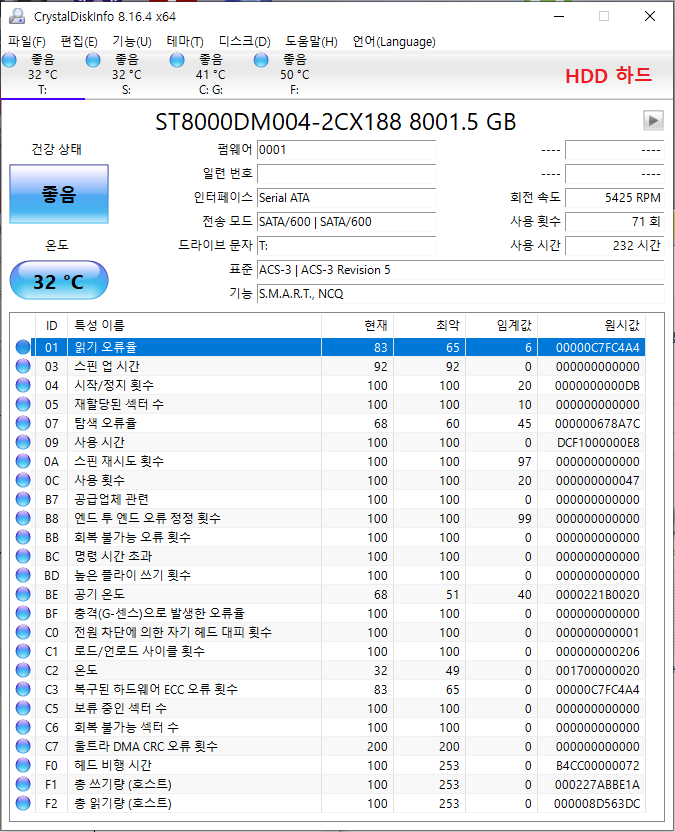Select 총 쓰기량 (호스트) attribute name
Viewport: 675px width, 832px height.
coord(123,784)
